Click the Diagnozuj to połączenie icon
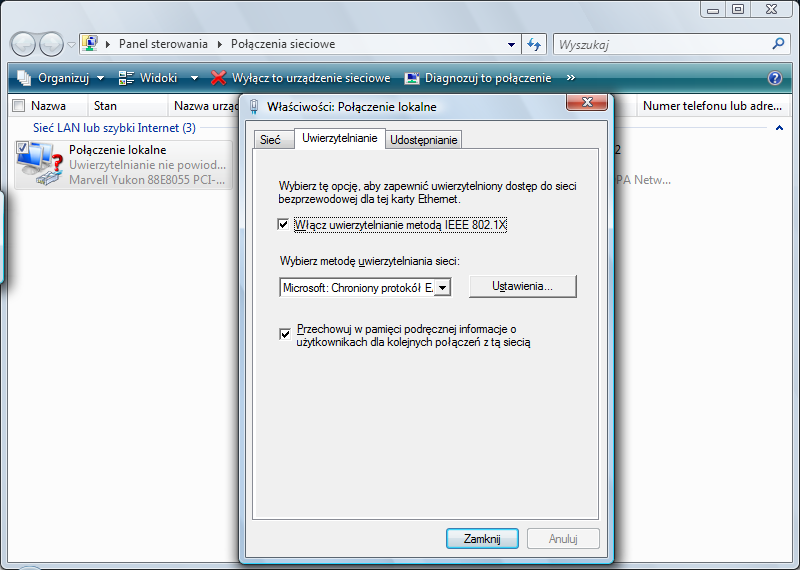800x570 pixels. pyautogui.click(x=412, y=78)
